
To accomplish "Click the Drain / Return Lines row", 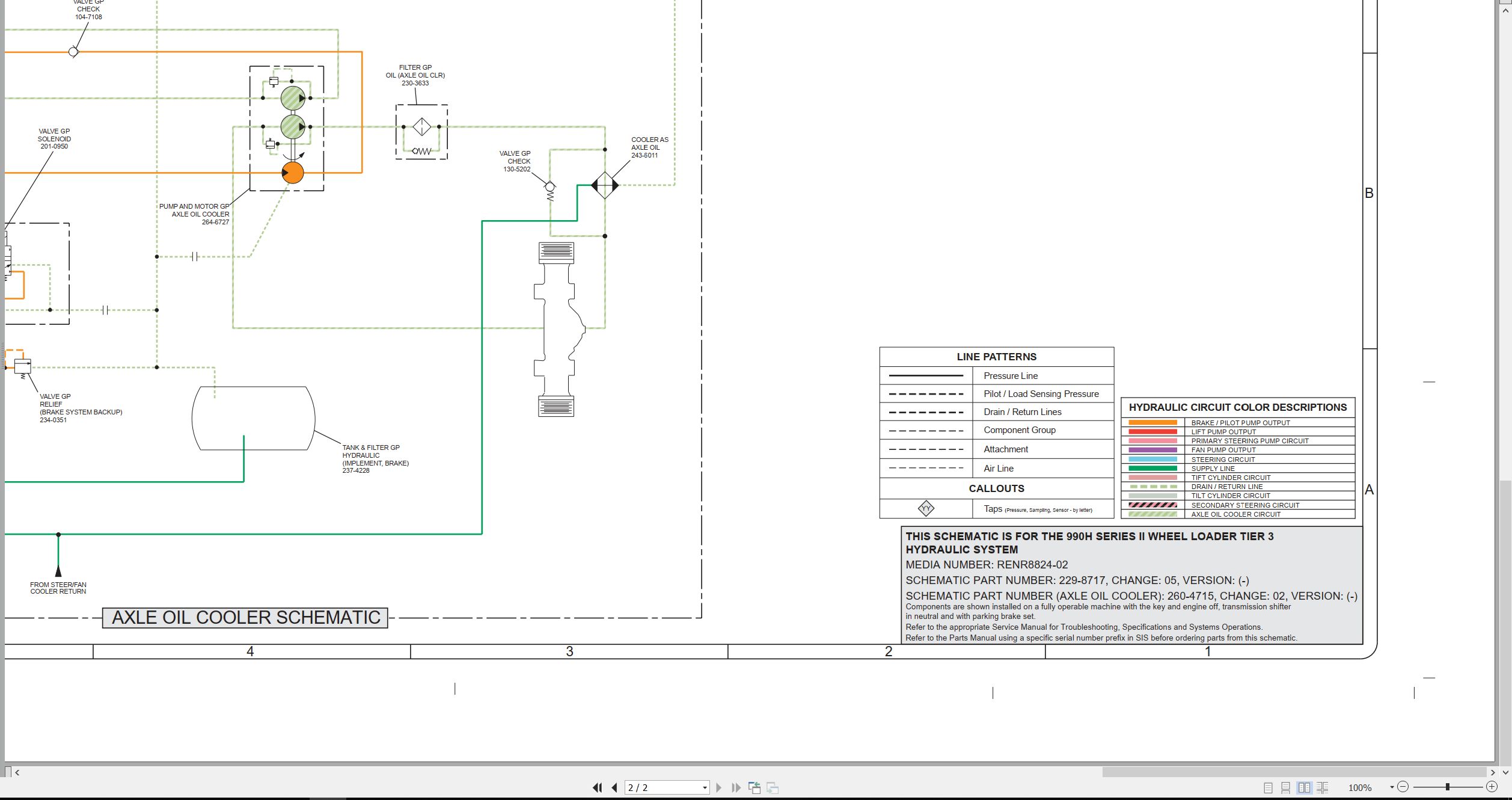I will (x=996, y=412).
